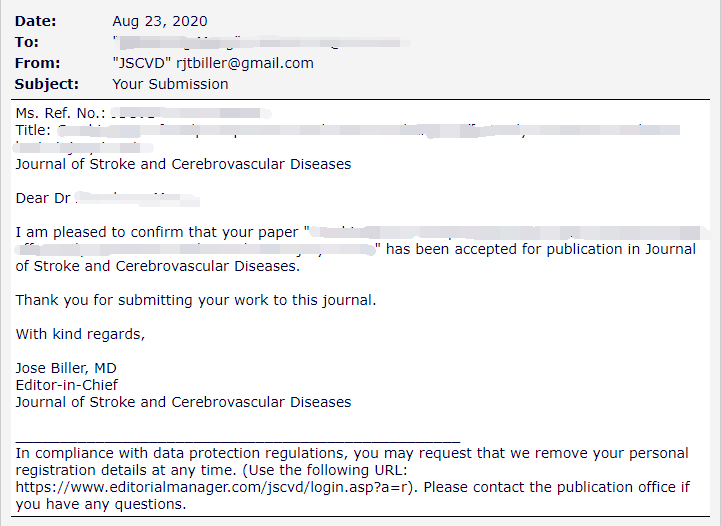The image size is (721, 526).
Task: Click the Title label in message body
Action: coord(33,130)
